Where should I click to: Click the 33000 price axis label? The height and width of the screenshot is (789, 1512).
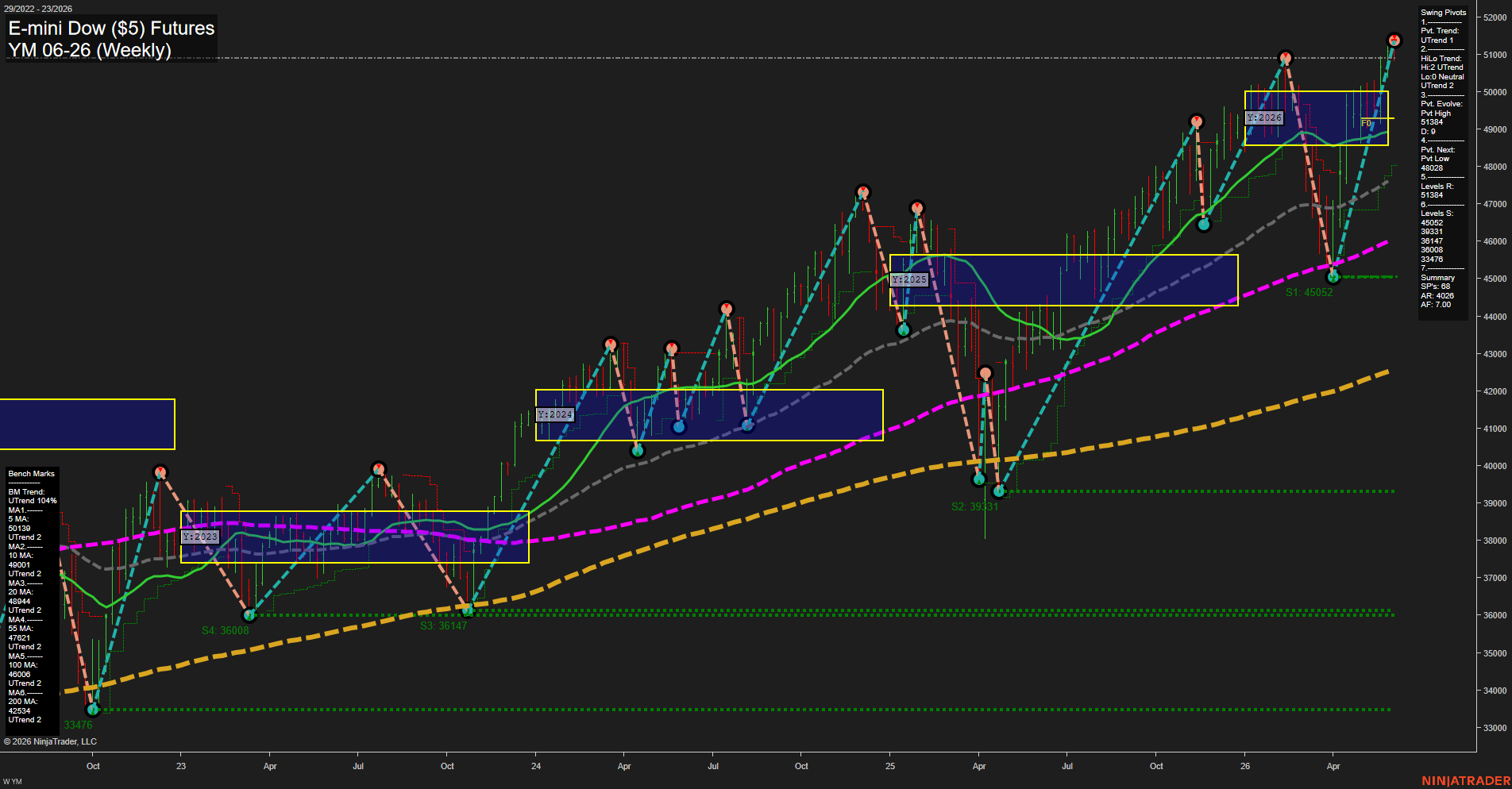[x=1495, y=728]
